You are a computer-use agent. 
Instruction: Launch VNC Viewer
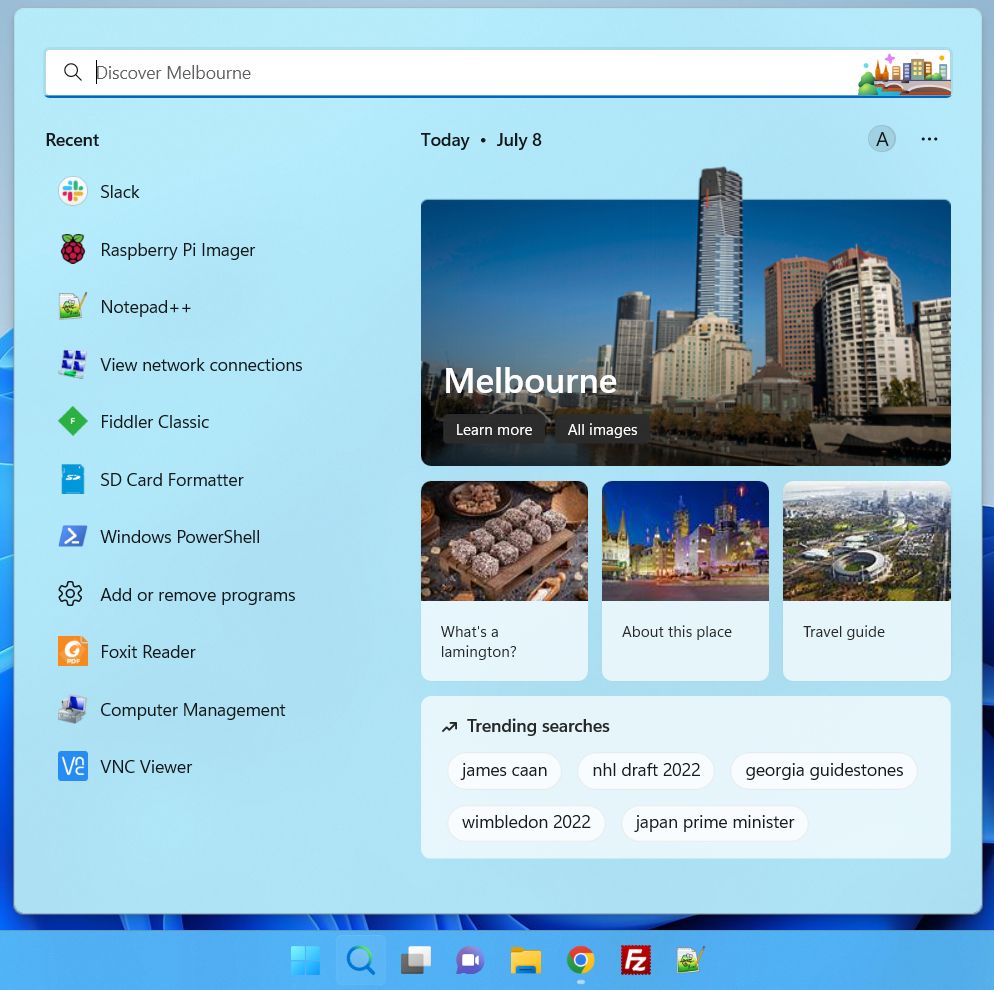146,766
